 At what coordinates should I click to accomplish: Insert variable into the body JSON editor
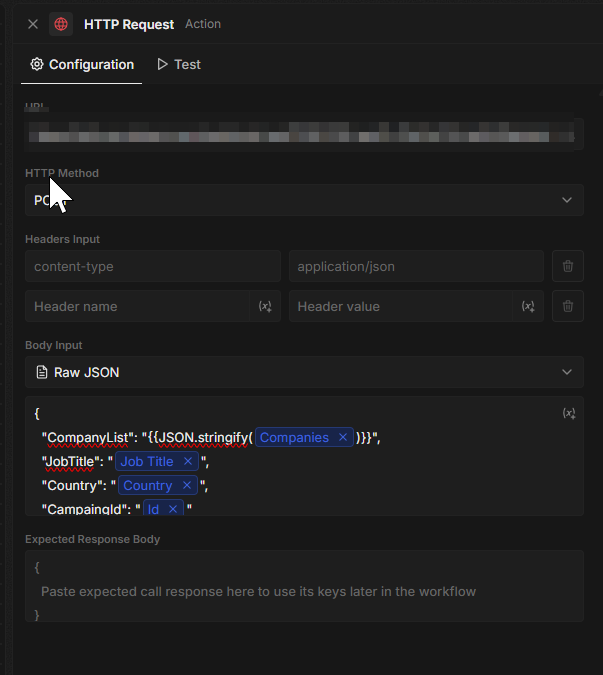coord(569,414)
